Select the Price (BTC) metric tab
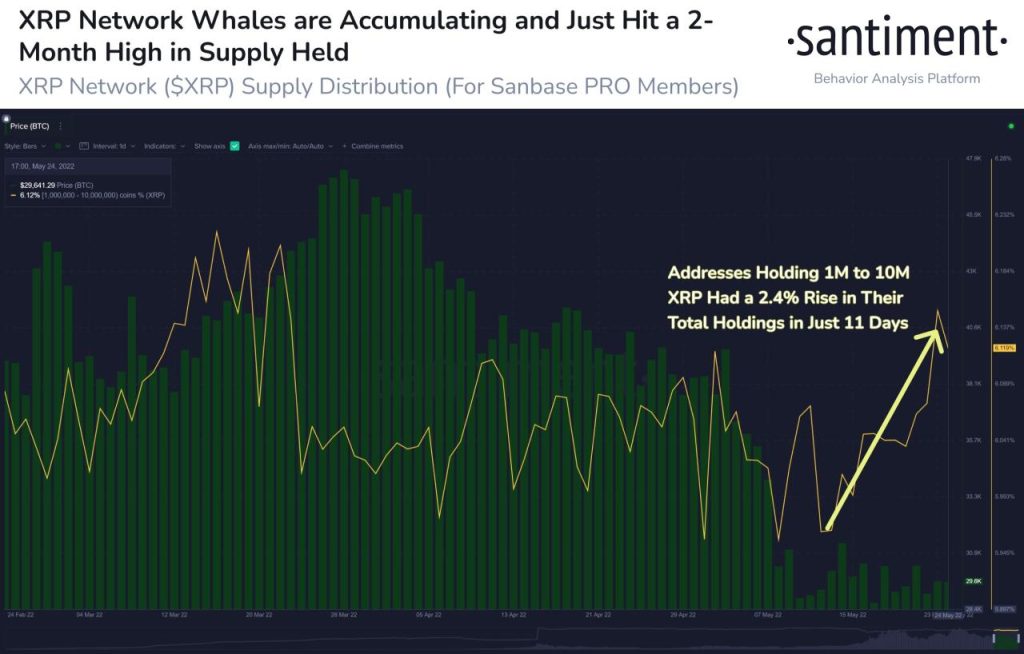The width and height of the screenshot is (1024, 654). point(30,126)
